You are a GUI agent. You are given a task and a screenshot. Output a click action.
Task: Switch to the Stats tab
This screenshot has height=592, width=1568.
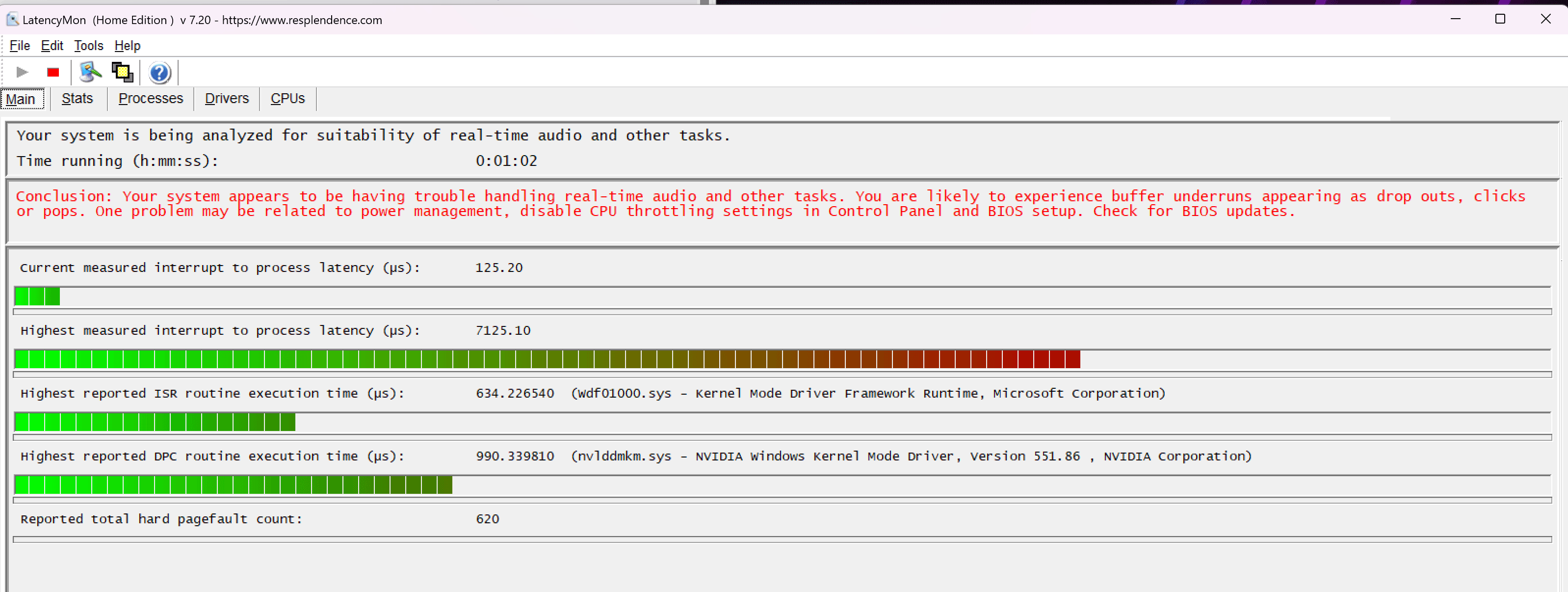[78, 99]
